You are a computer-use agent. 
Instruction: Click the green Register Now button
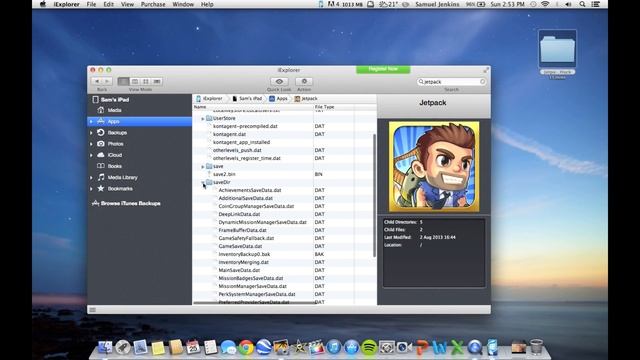[383, 69]
